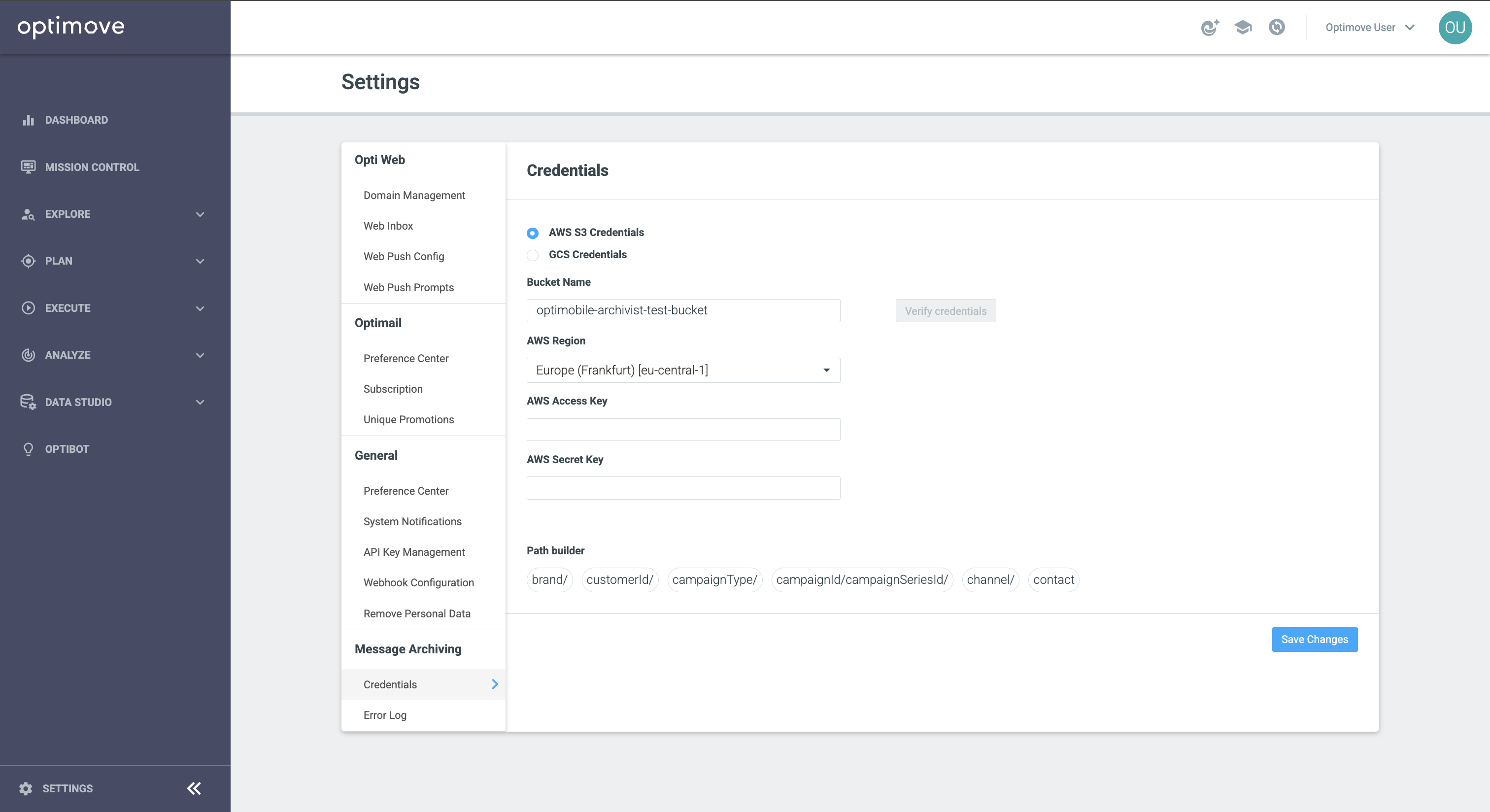Open the AWS Region dropdown
Image resolution: width=1490 pixels, height=812 pixels.
682,370
